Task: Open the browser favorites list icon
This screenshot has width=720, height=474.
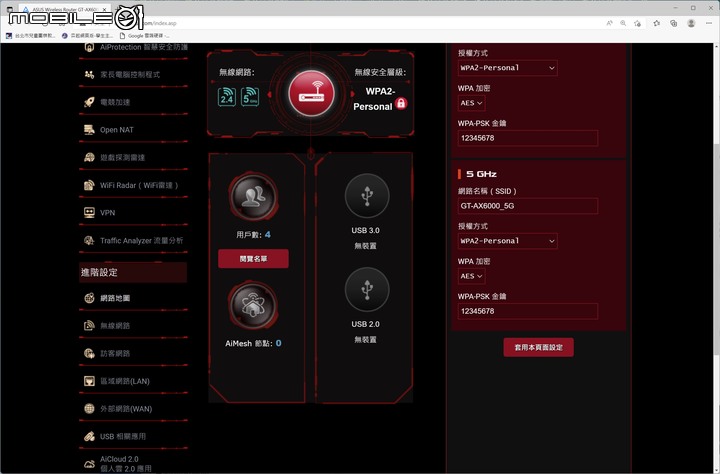Action: point(657,23)
